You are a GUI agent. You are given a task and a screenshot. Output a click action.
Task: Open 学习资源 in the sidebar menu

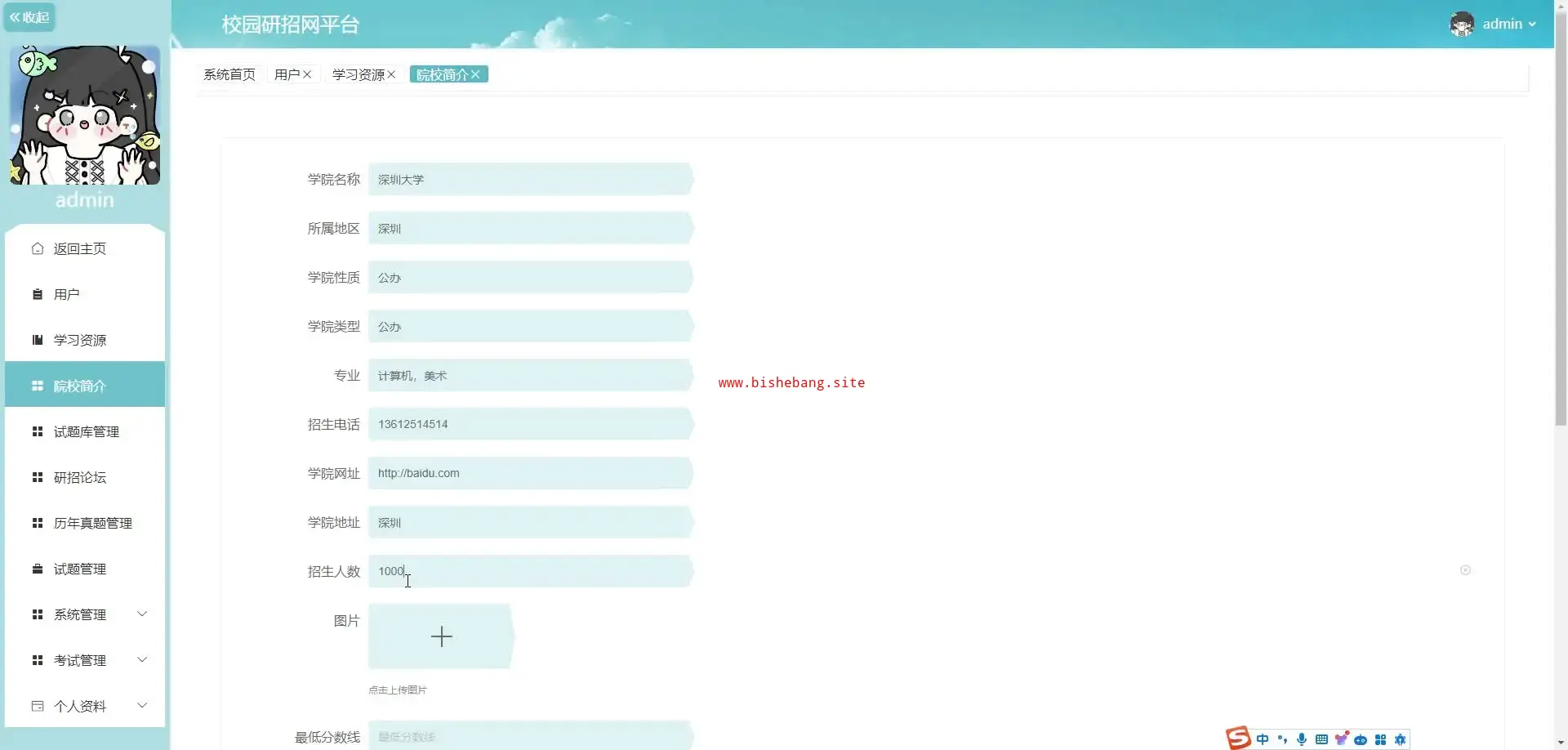85,340
